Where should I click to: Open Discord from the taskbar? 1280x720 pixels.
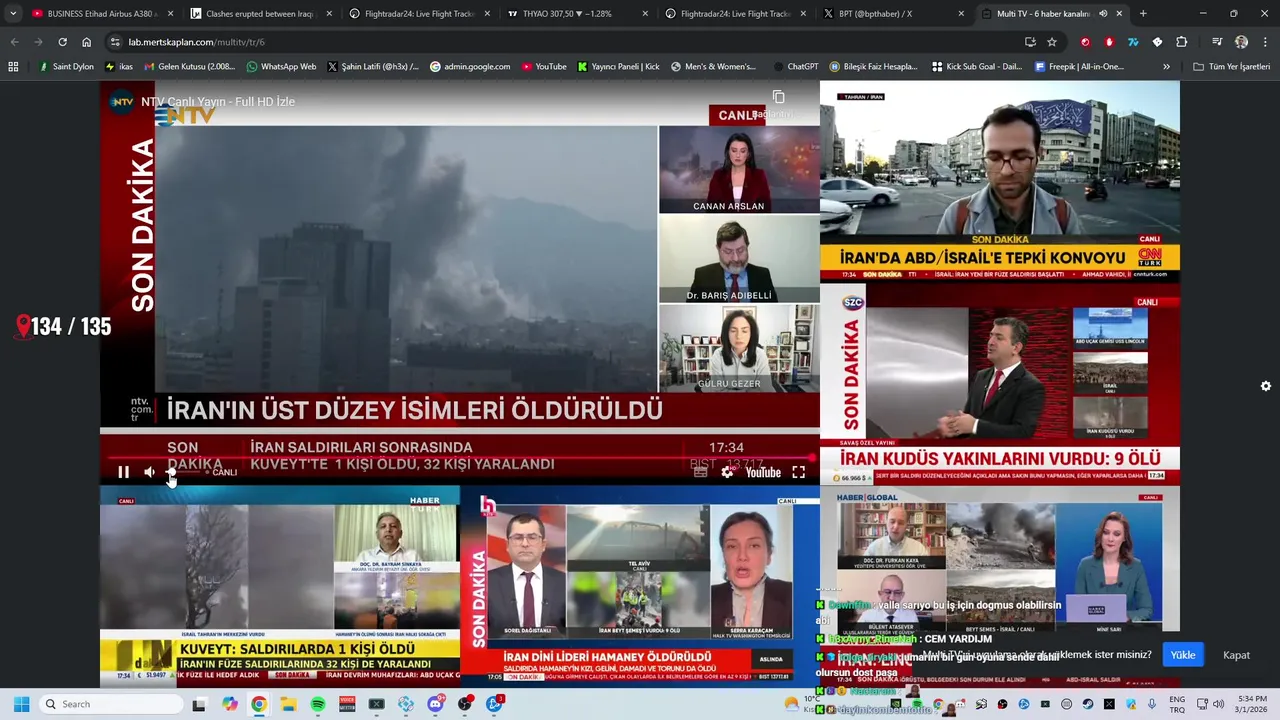pos(435,704)
